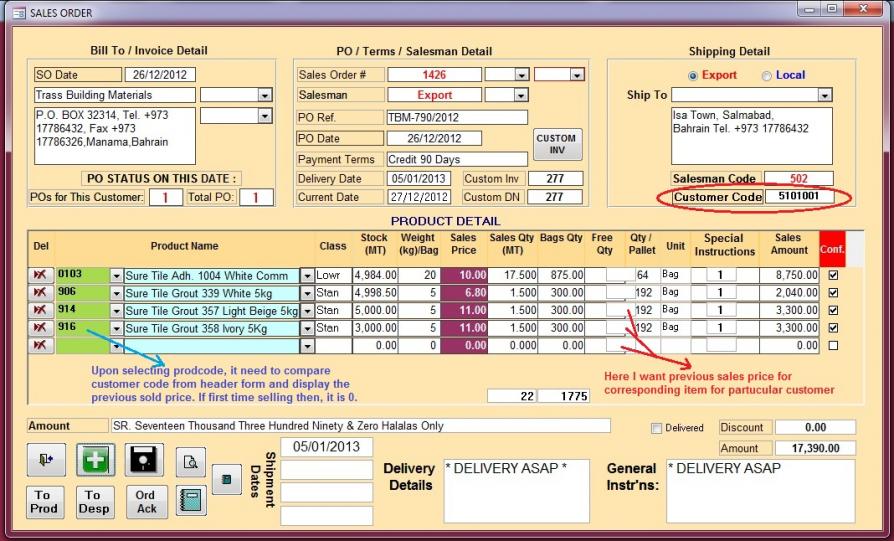
Task: Uncheck Conf. box for Light Beige 5kg row
Action: pos(833,311)
